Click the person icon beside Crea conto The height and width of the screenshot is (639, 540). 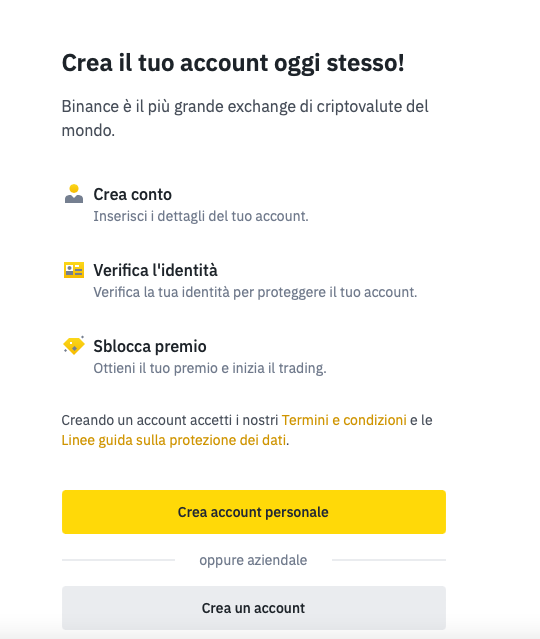[x=74, y=194]
